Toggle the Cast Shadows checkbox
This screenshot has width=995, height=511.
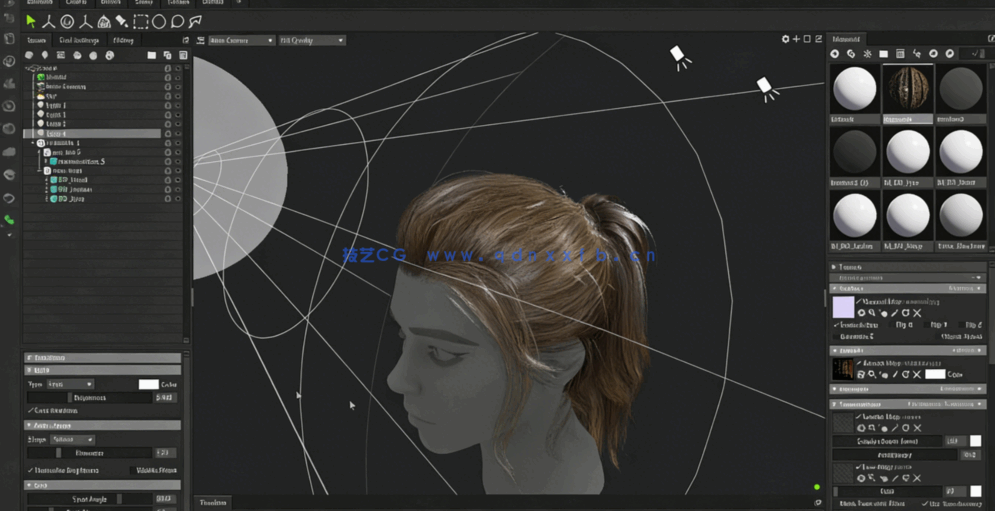(31, 411)
